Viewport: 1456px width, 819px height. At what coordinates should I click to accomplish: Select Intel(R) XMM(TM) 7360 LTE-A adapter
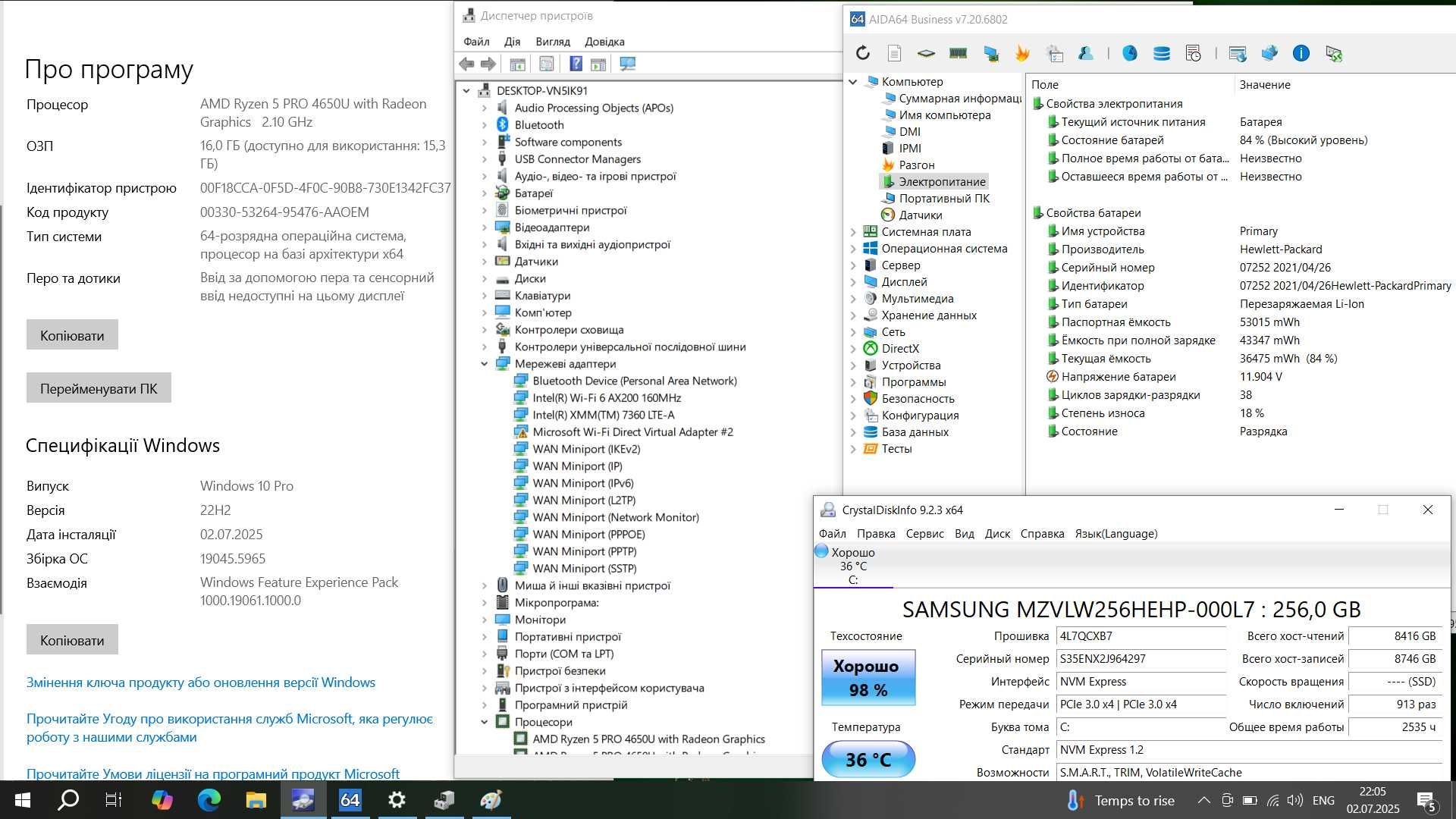pos(603,415)
